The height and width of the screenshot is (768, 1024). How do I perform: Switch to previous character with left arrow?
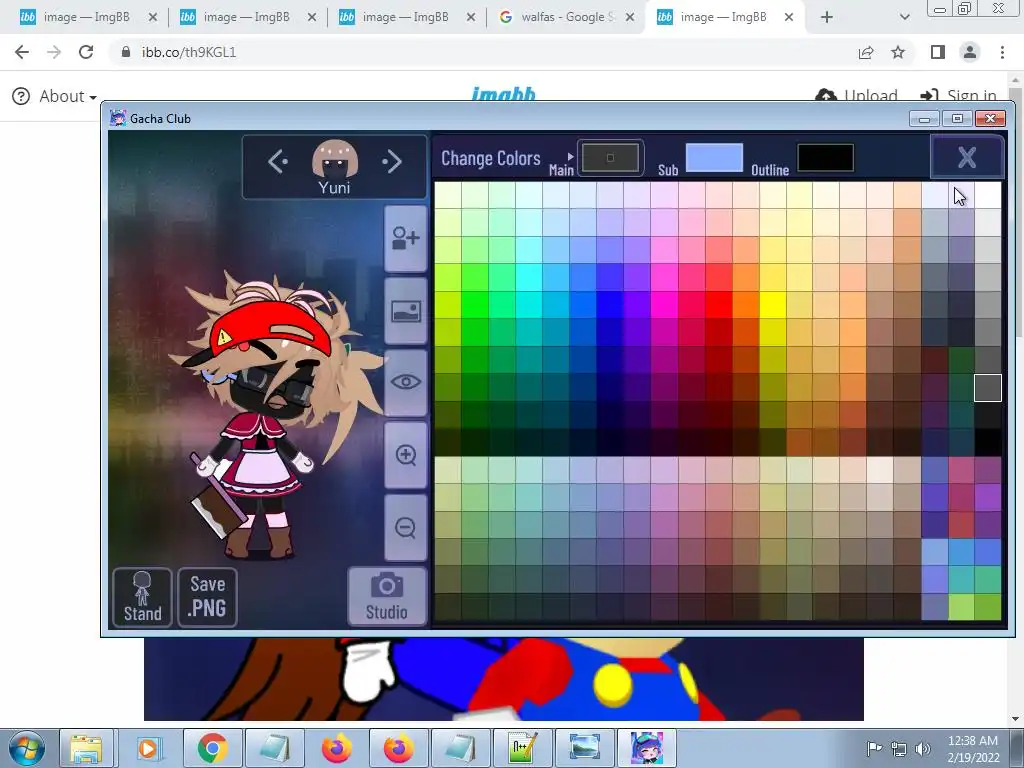278,161
